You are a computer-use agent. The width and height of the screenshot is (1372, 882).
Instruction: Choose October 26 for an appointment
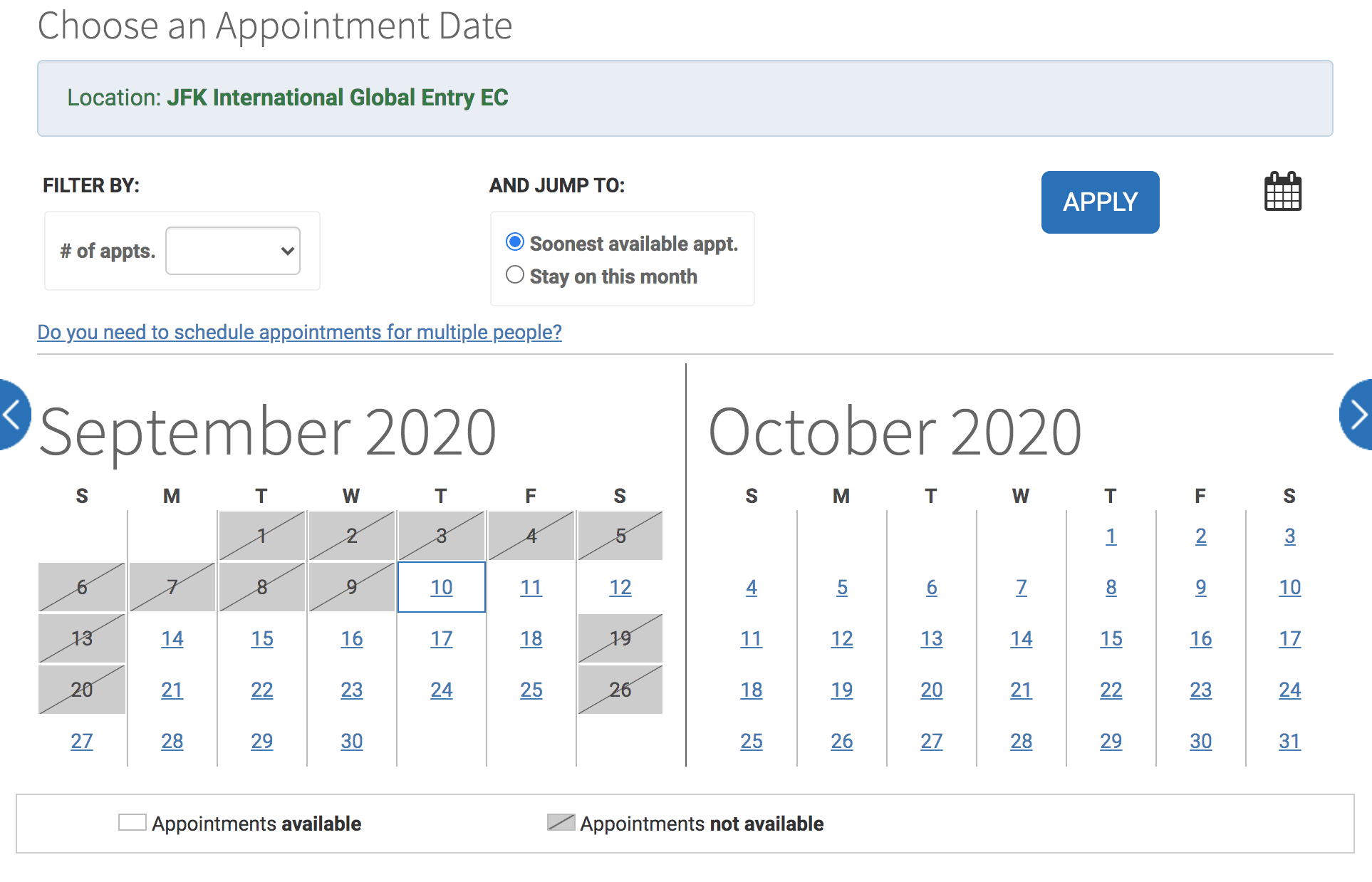click(x=841, y=741)
